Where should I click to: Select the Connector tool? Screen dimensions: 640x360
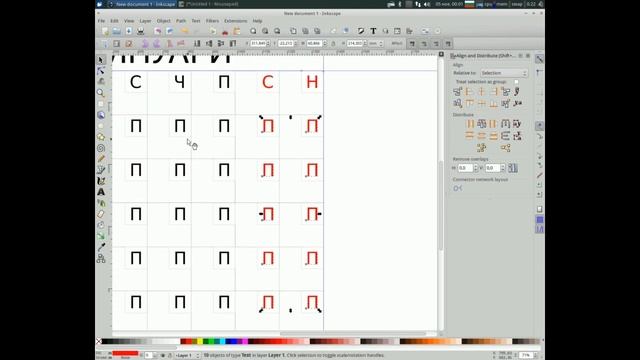click(x=101, y=258)
